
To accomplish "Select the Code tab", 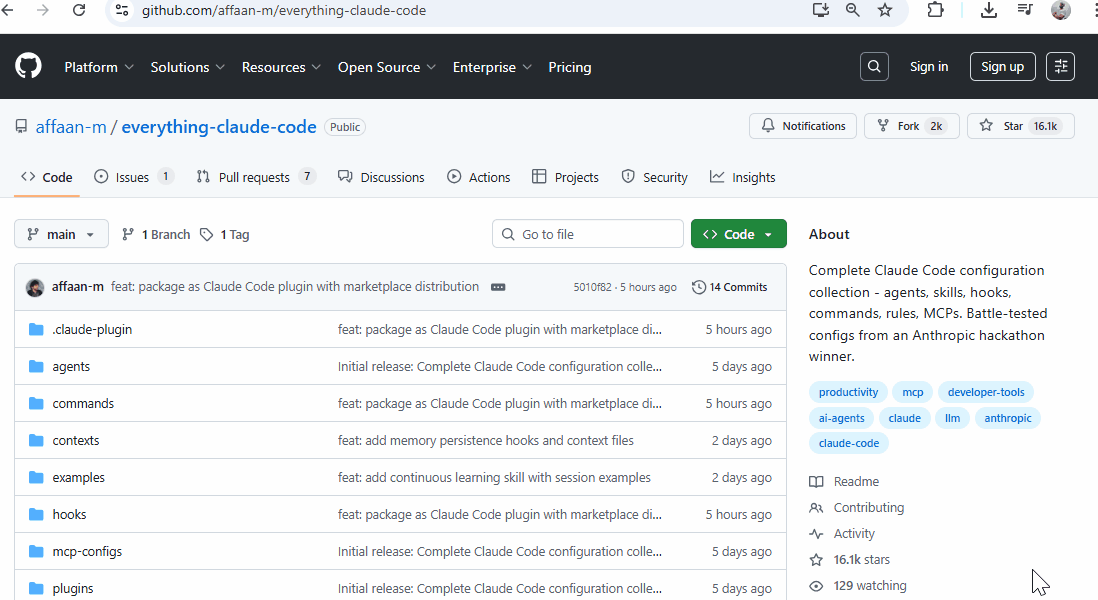I will coord(47,177).
